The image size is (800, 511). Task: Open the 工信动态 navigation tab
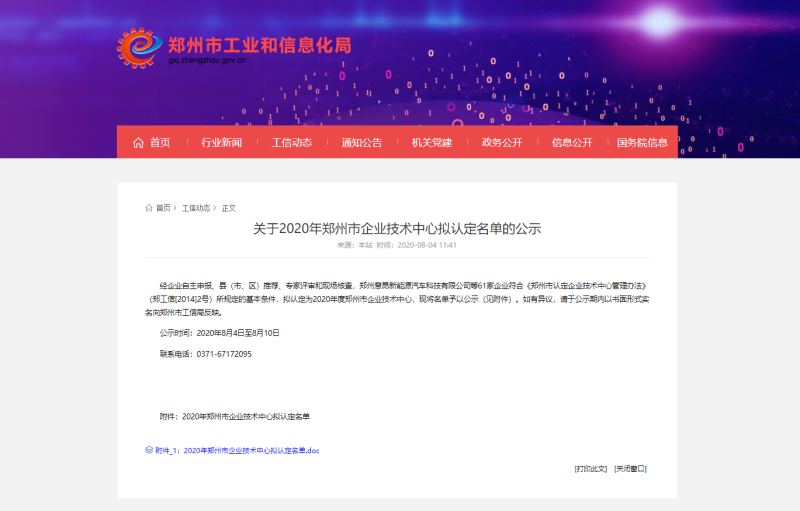point(291,142)
